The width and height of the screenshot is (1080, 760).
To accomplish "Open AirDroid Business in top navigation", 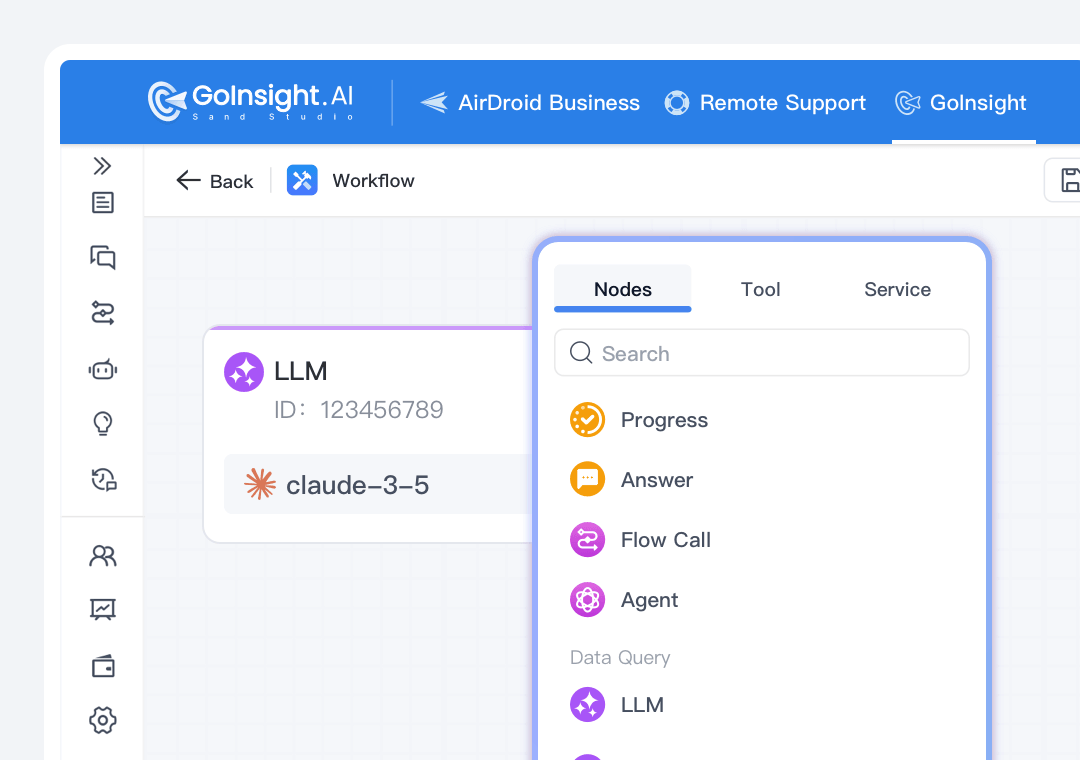I will (530, 103).
